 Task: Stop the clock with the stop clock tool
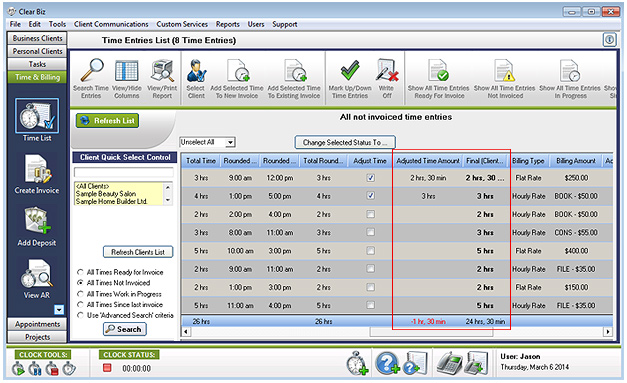pyautogui.click(x=52, y=369)
